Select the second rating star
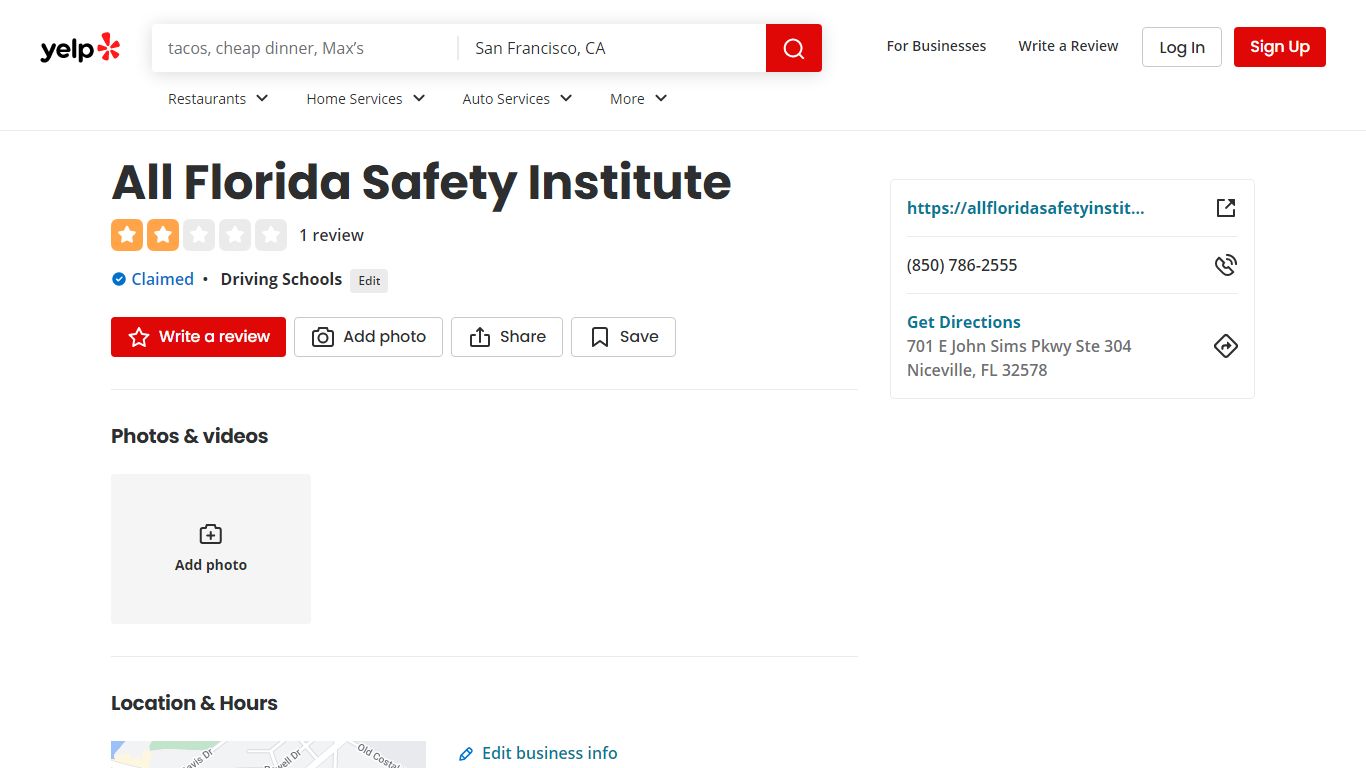 pyautogui.click(x=163, y=235)
